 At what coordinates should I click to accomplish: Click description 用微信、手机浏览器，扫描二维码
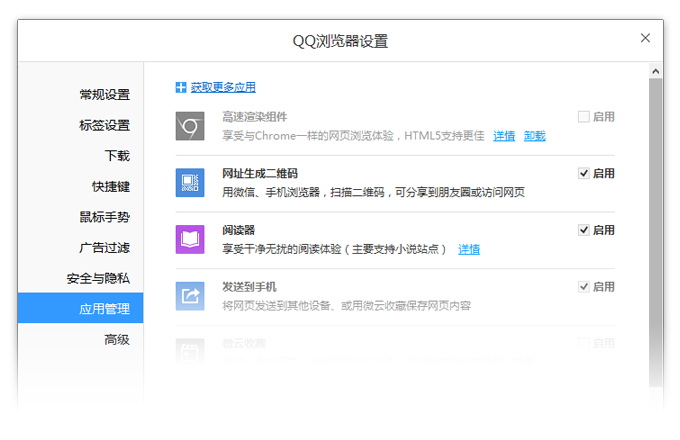pyautogui.click(x=373, y=192)
